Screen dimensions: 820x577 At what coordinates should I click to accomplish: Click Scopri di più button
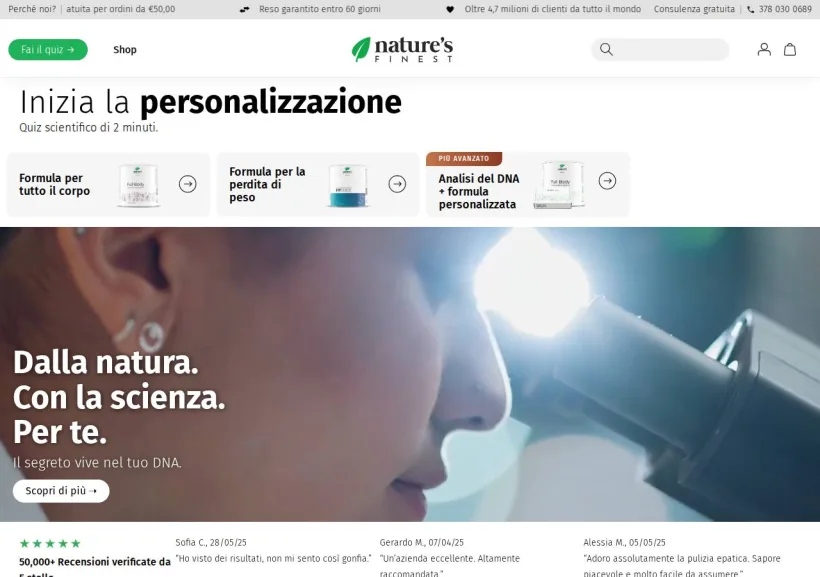pyautogui.click(x=61, y=491)
